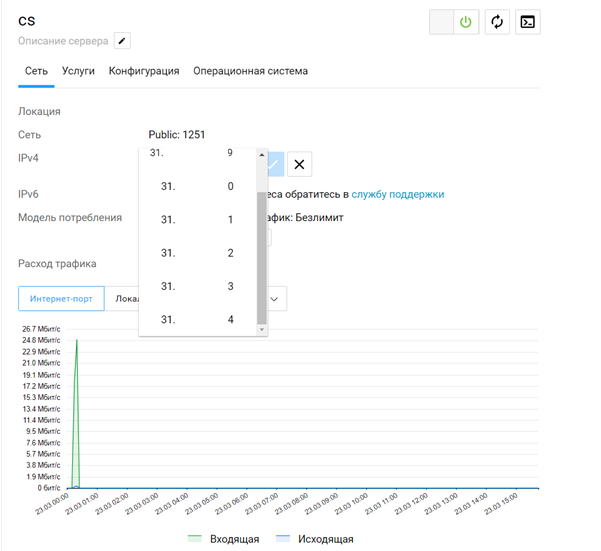
Task: Switch to the Услуги tab
Action: pos(78,71)
